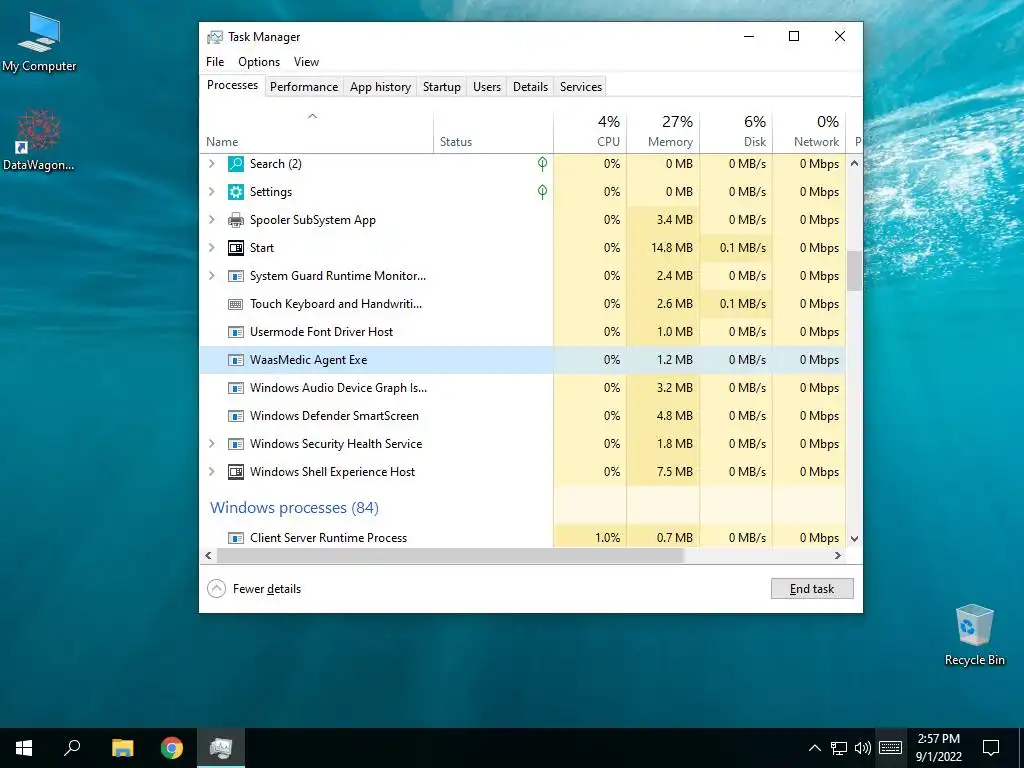Sort by the Disk column header
This screenshot has width=1024, height=768.
736,133
